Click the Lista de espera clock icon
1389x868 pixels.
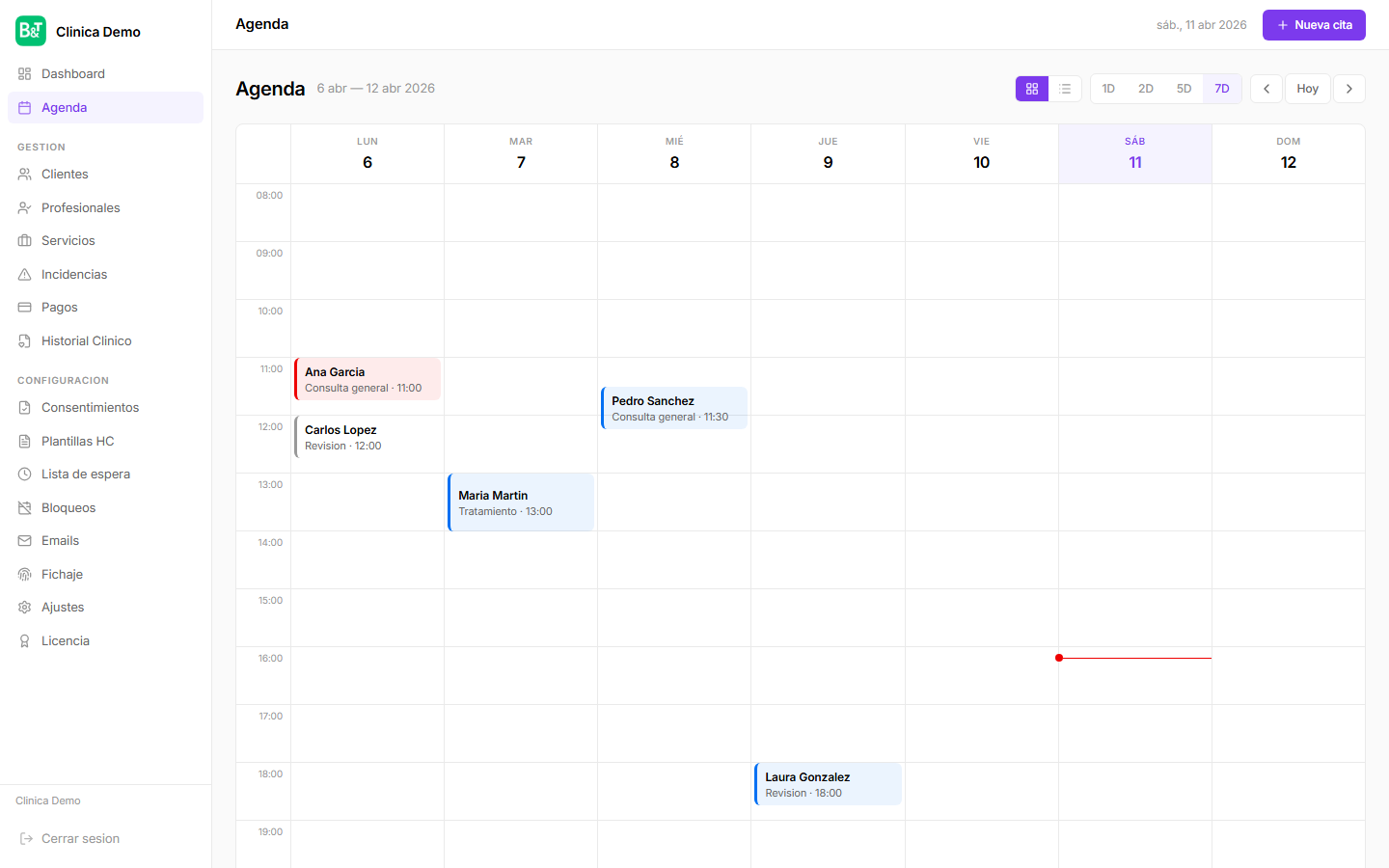tap(25, 475)
